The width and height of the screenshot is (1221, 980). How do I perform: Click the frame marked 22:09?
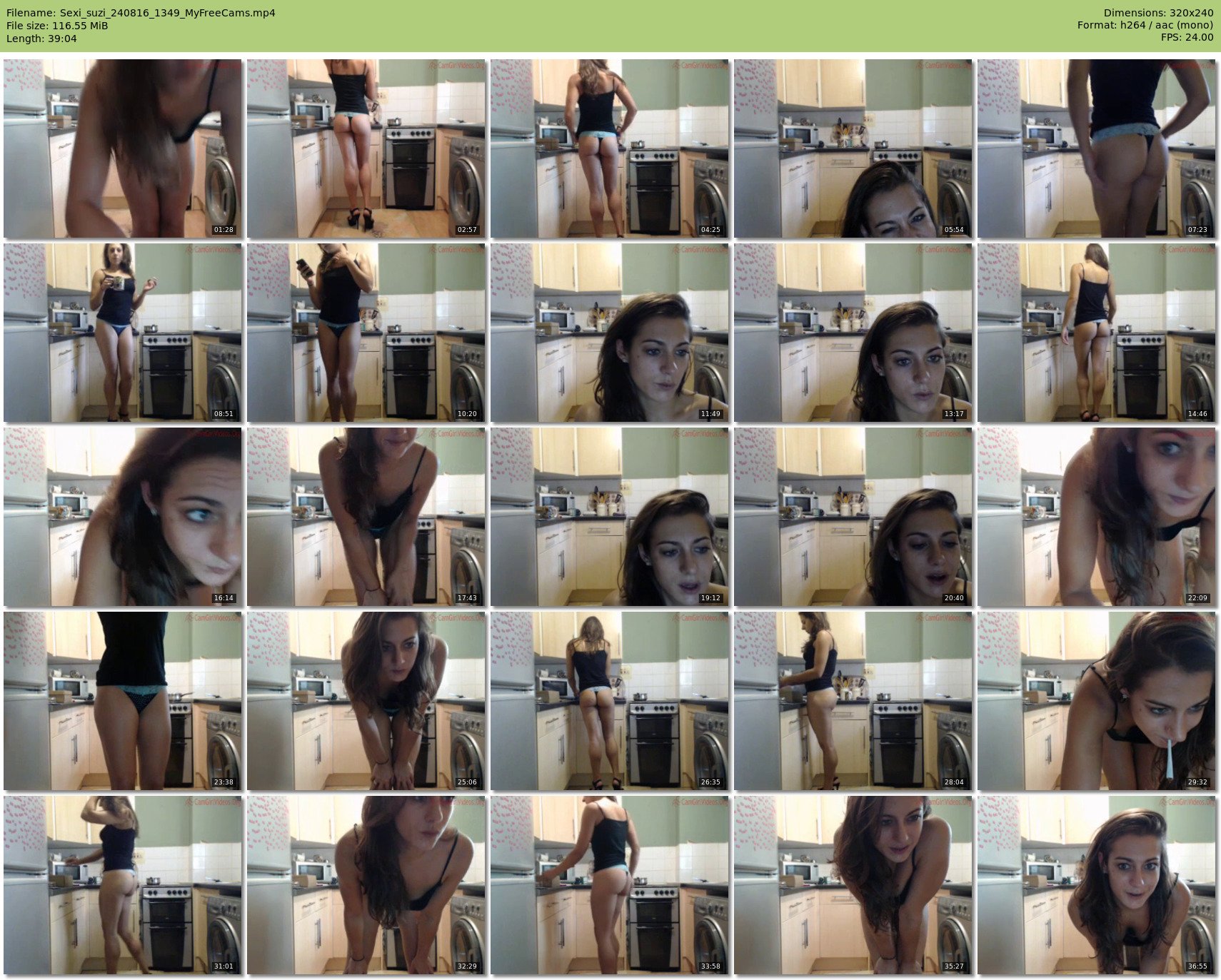[x=1097, y=517]
